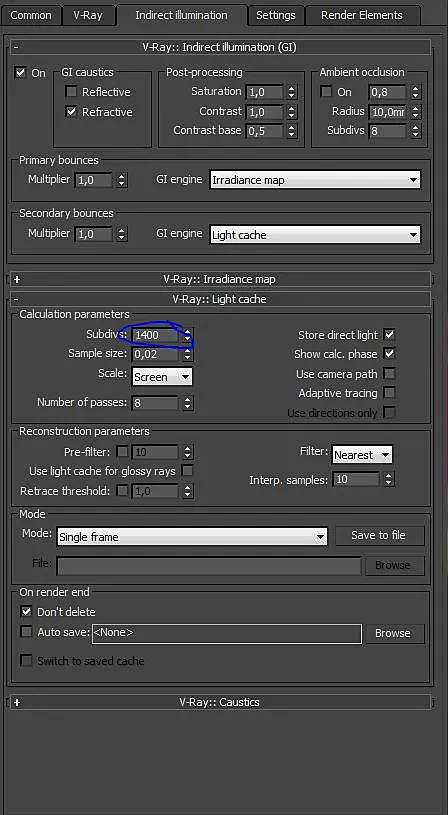Open Secondary bounces GI engine dropdown

(315, 234)
